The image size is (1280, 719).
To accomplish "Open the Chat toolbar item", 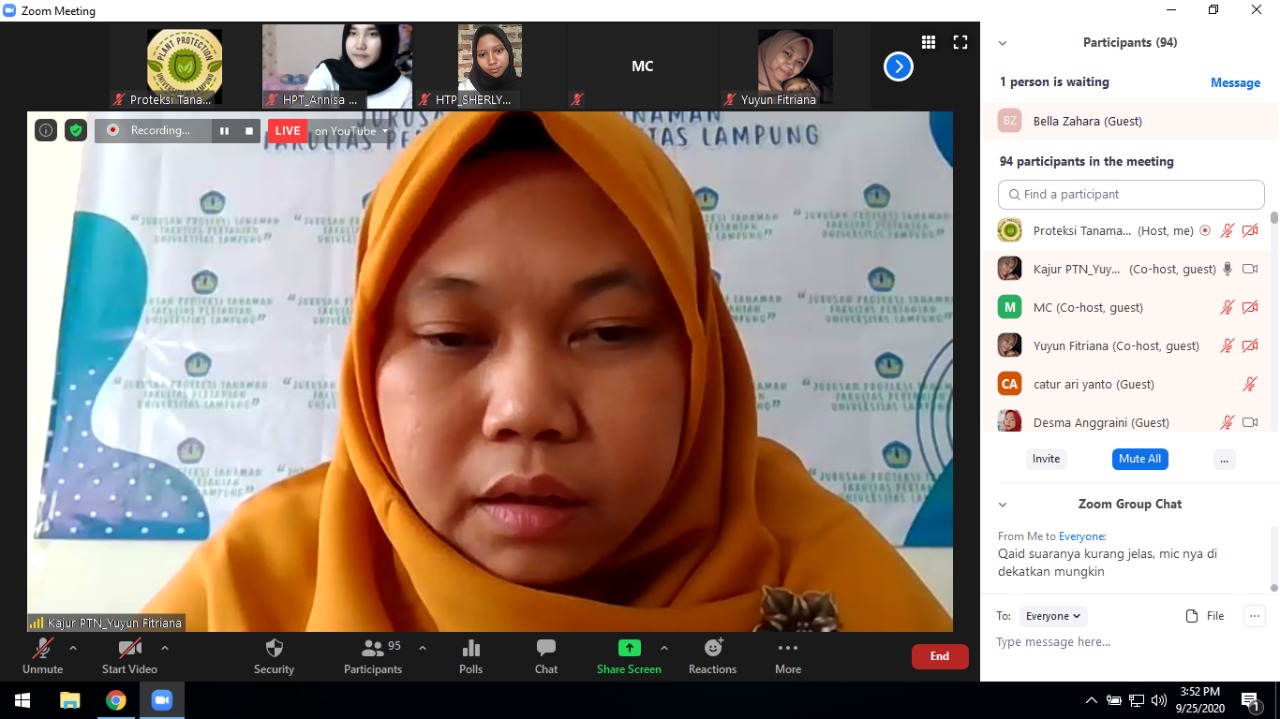I will click(x=546, y=649).
